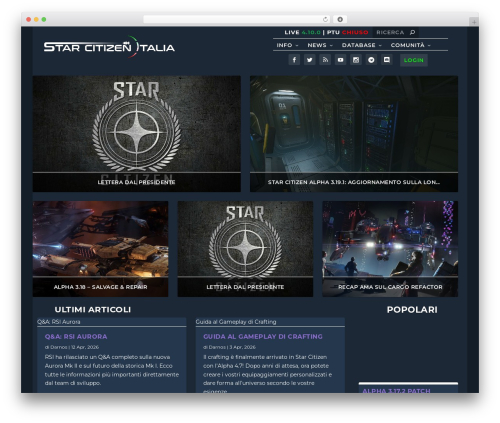The image size is (500, 423).
Task: Open the Facebook social icon
Action: point(294,60)
